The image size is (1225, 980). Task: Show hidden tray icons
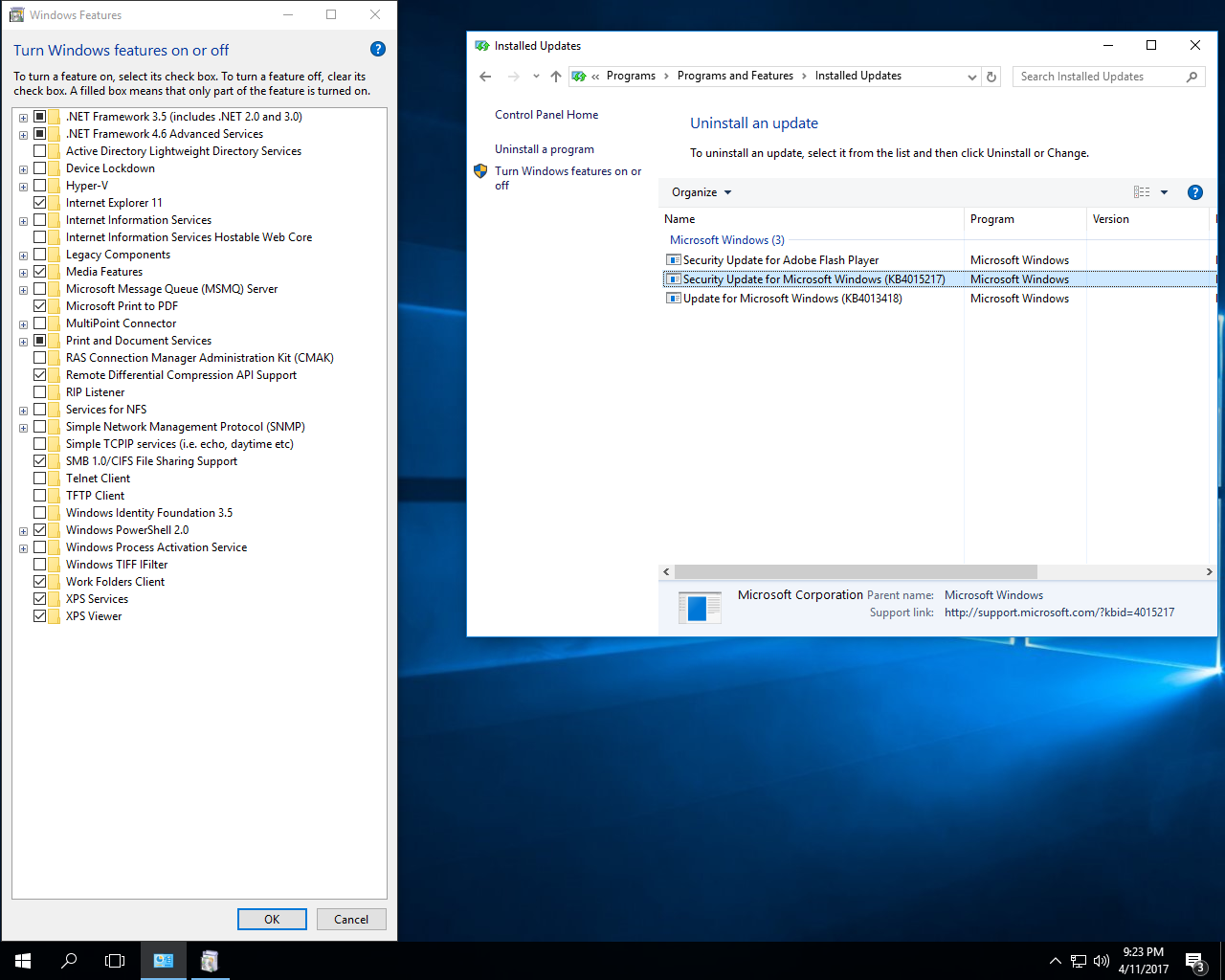tap(1055, 961)
